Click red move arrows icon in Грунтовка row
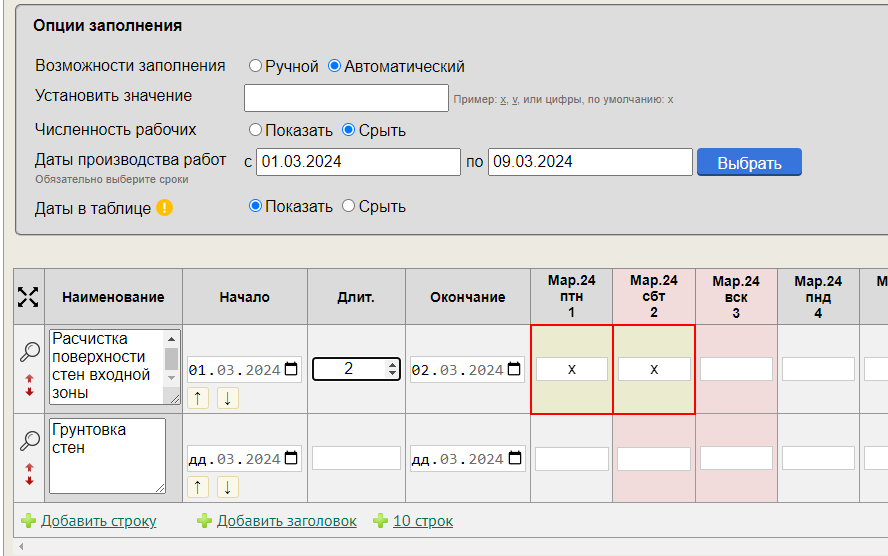 pos(29,474)
